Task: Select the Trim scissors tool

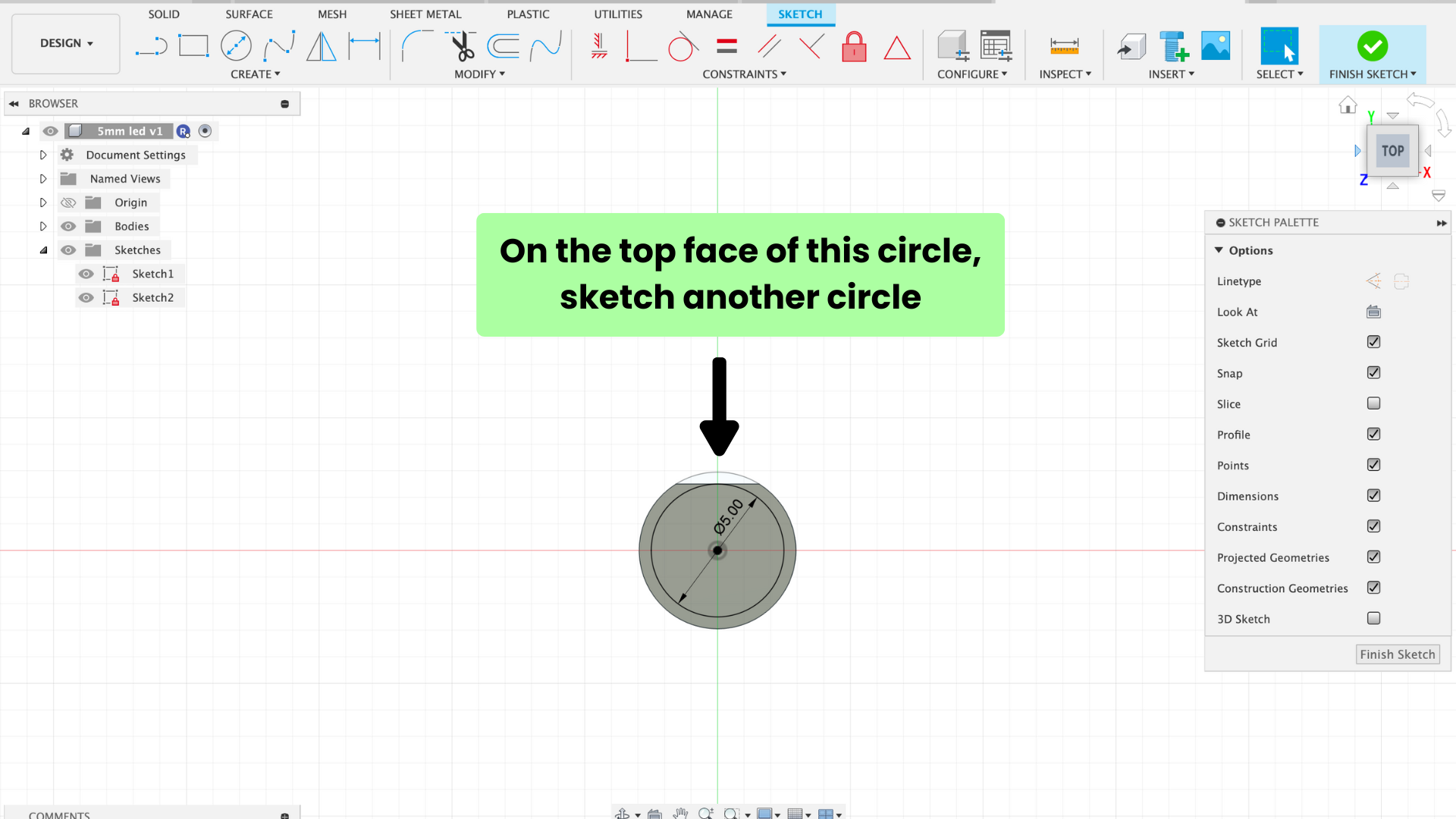Action: pyautogui.click(x=461, y=46)
